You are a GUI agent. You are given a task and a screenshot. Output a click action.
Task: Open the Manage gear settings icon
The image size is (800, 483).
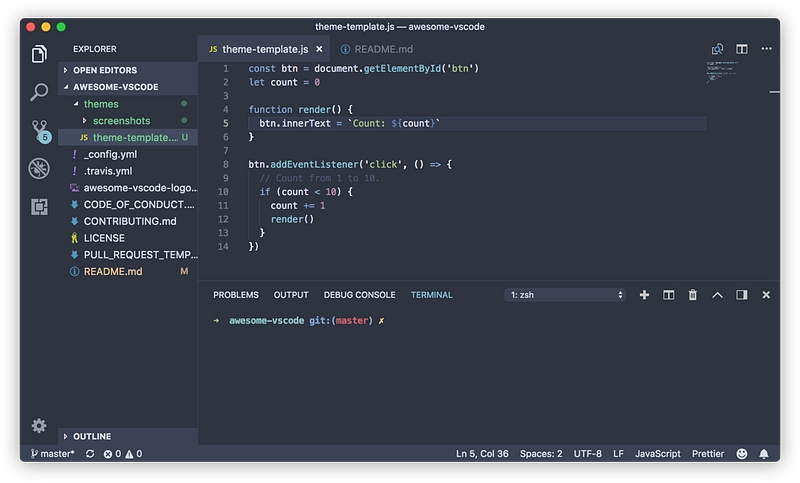click(39, 425)
